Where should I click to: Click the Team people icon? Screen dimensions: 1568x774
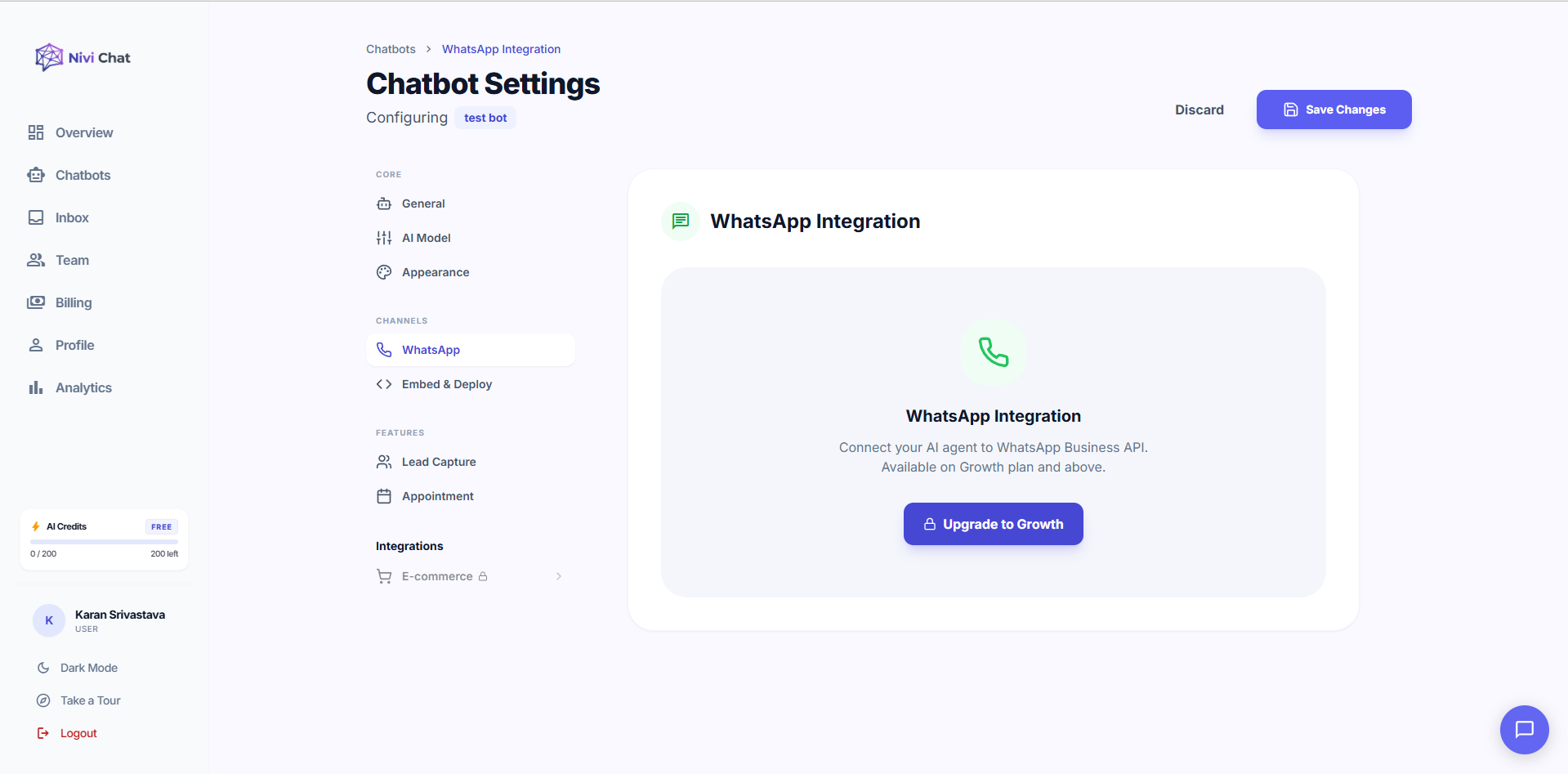(36, 260)
